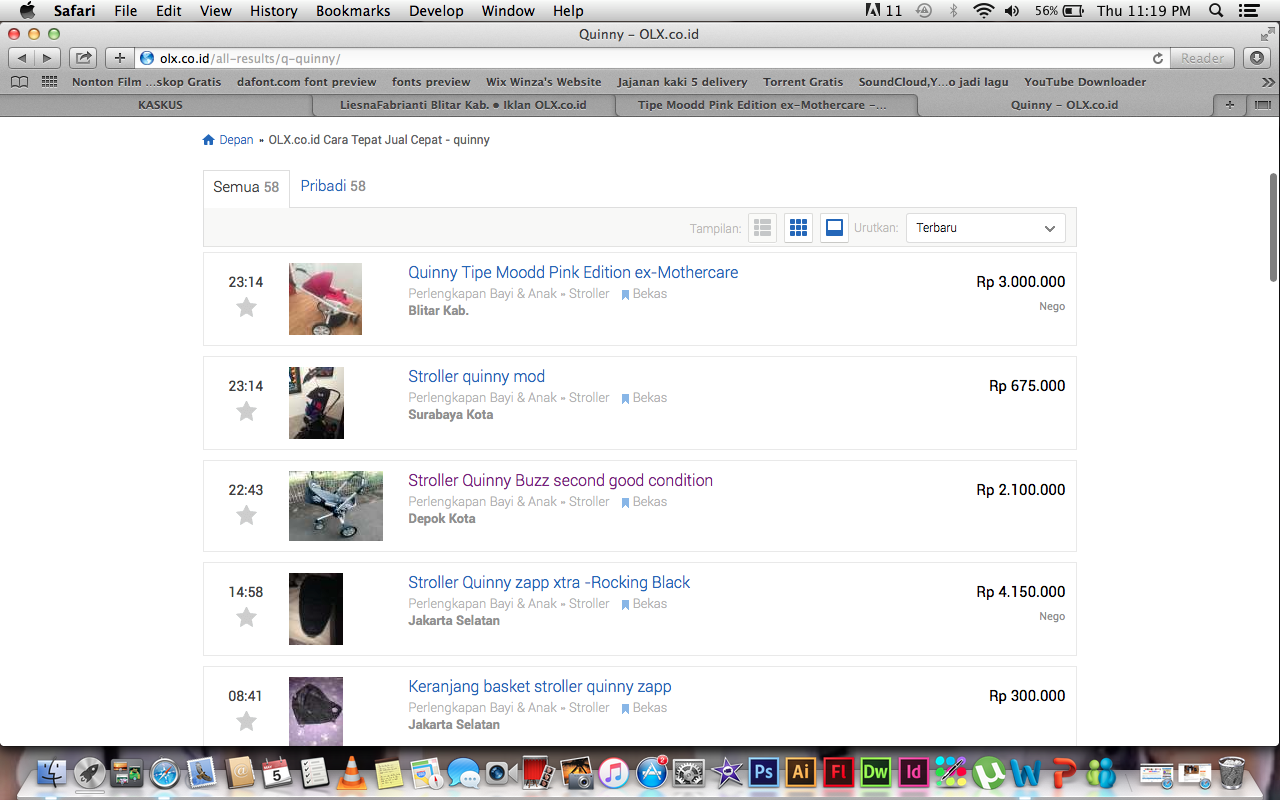
Task: Favorite the Stroller quinny mod listing star
Action: pos(246,412)
